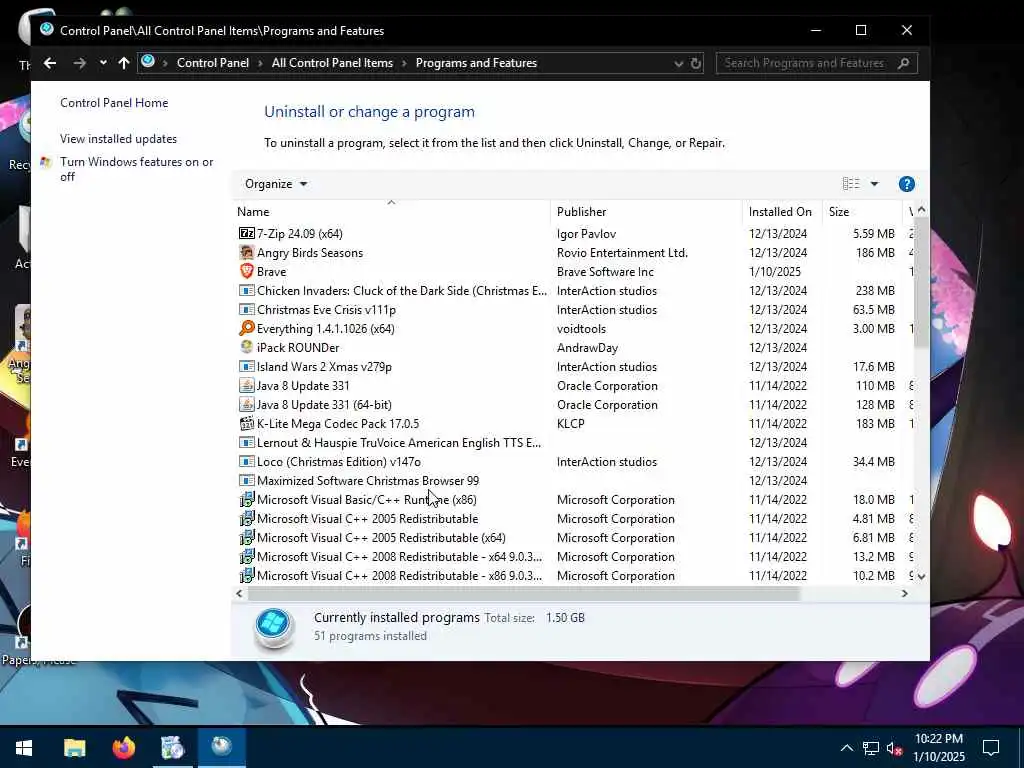Go back with the Back arrow

pos(50,63)
